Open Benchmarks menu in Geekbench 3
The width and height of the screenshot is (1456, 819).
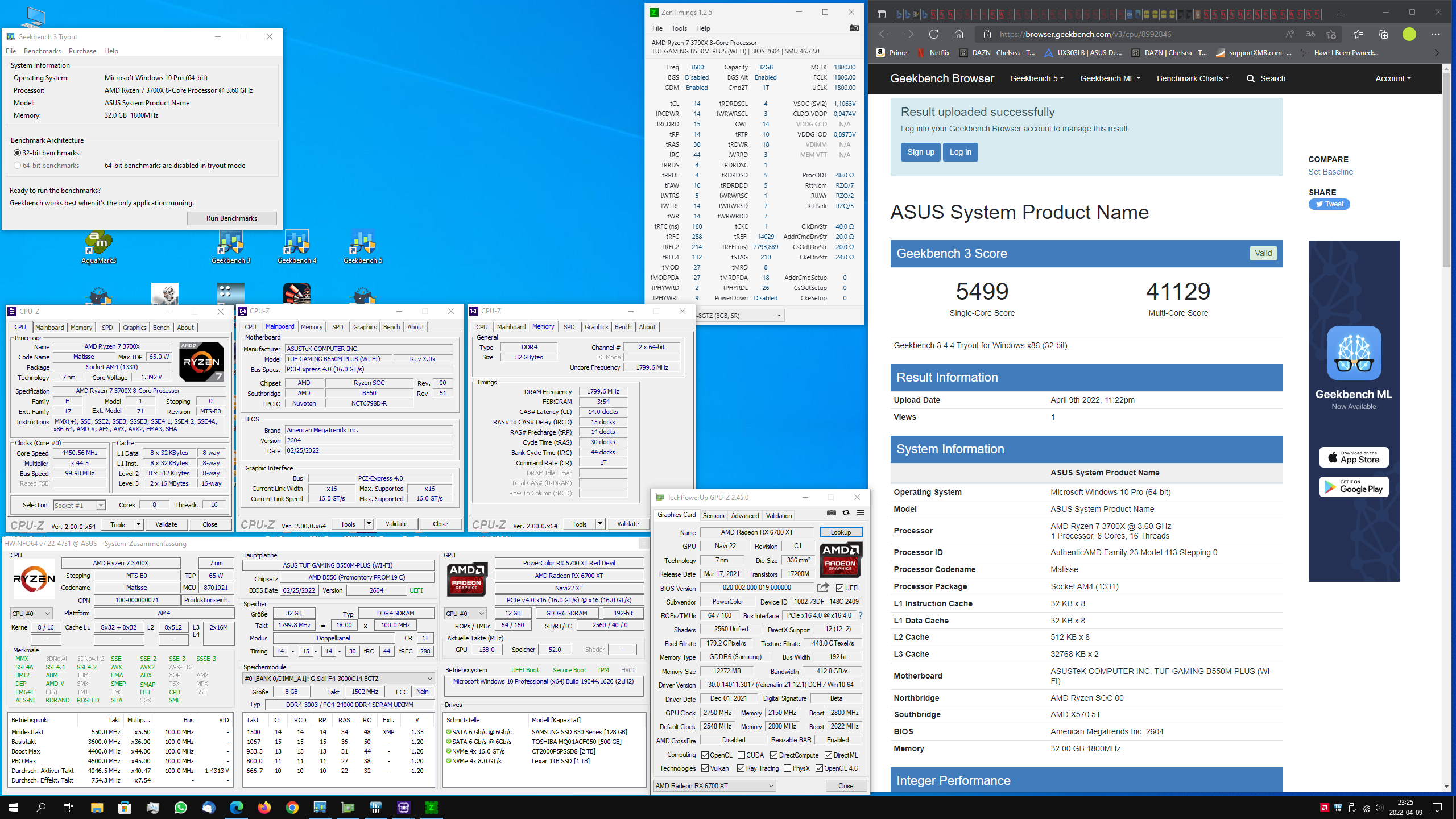(42, 51)
